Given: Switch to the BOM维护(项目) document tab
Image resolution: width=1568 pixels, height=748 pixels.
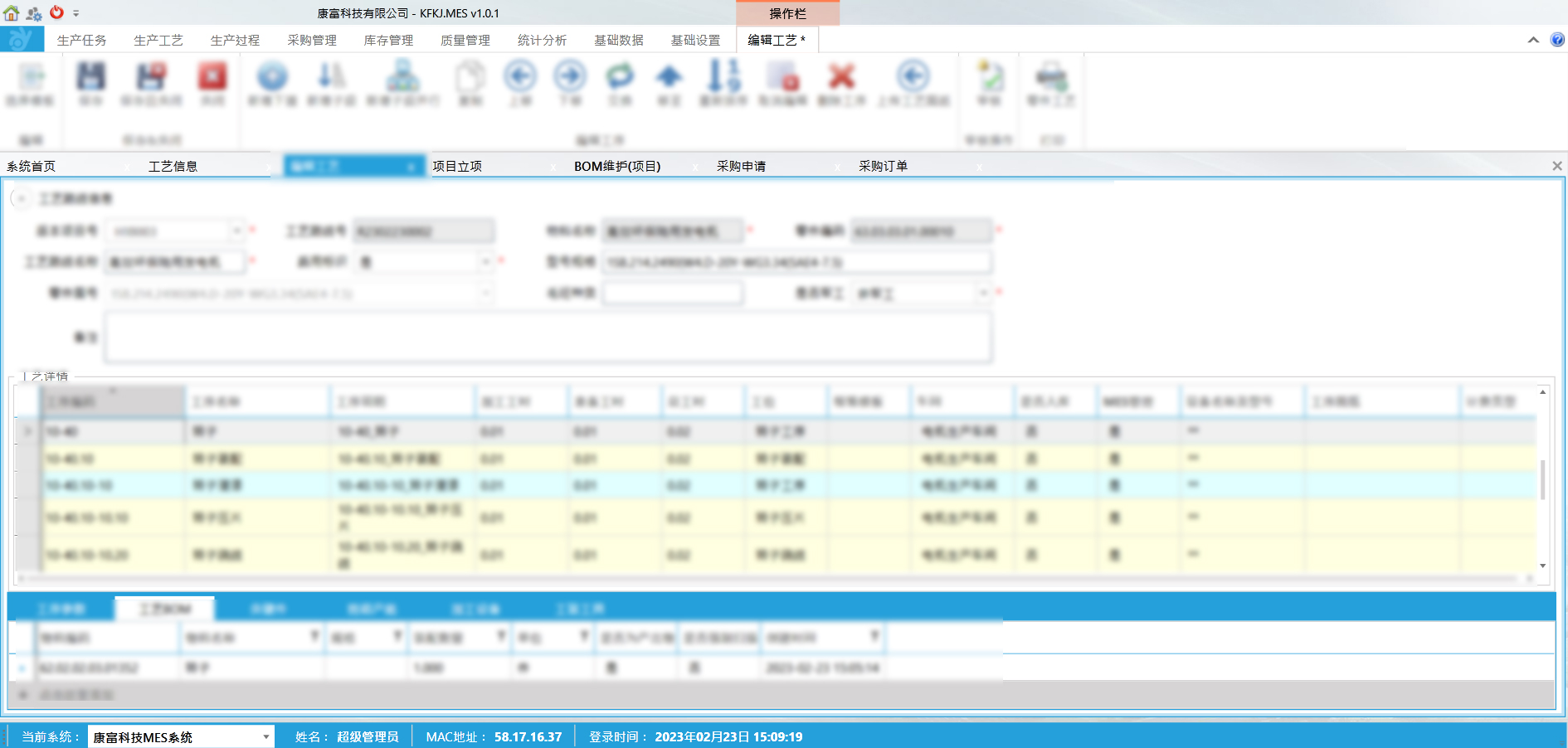Looking at the screenshot, I should click(617, 166).
